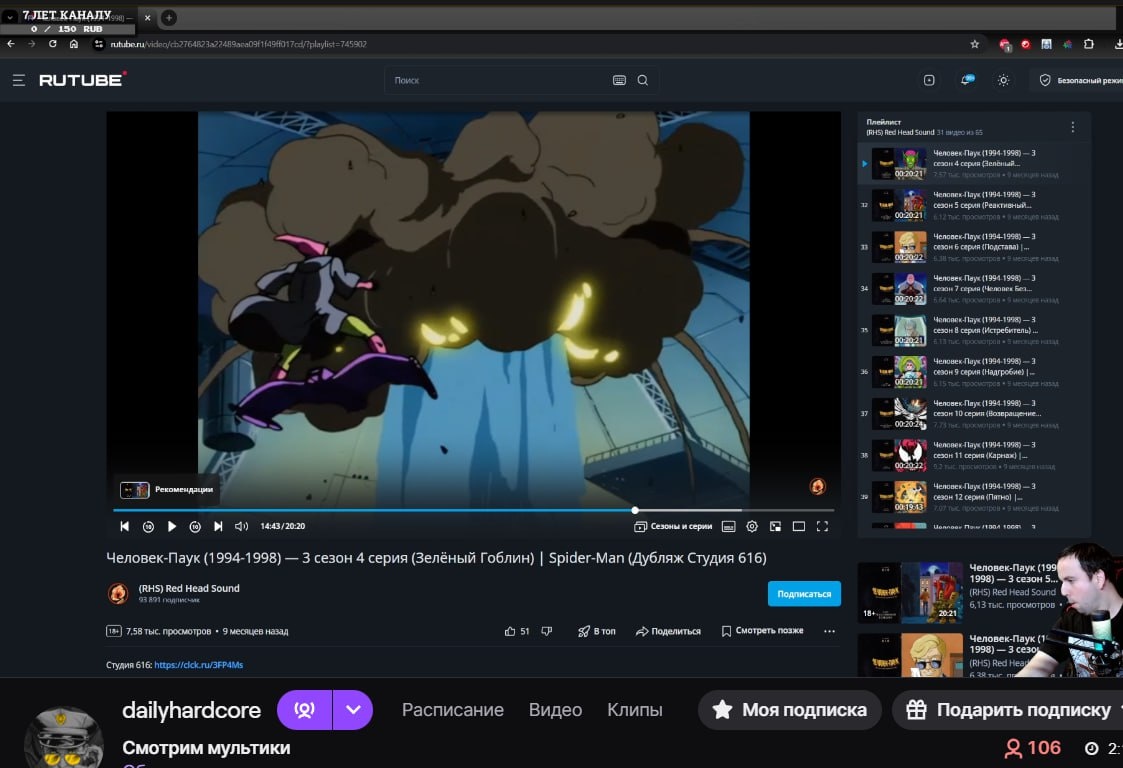1123x768 pixels.
Task: Click the purple follow notification button
Action: coord(304,710)
